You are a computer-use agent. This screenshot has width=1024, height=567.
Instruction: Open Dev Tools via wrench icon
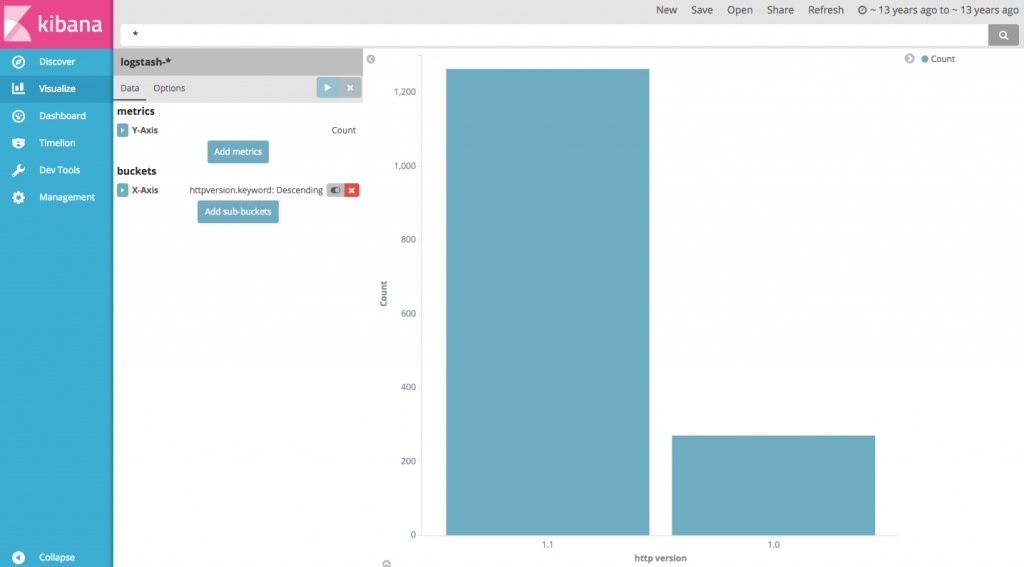pos(18,170)
